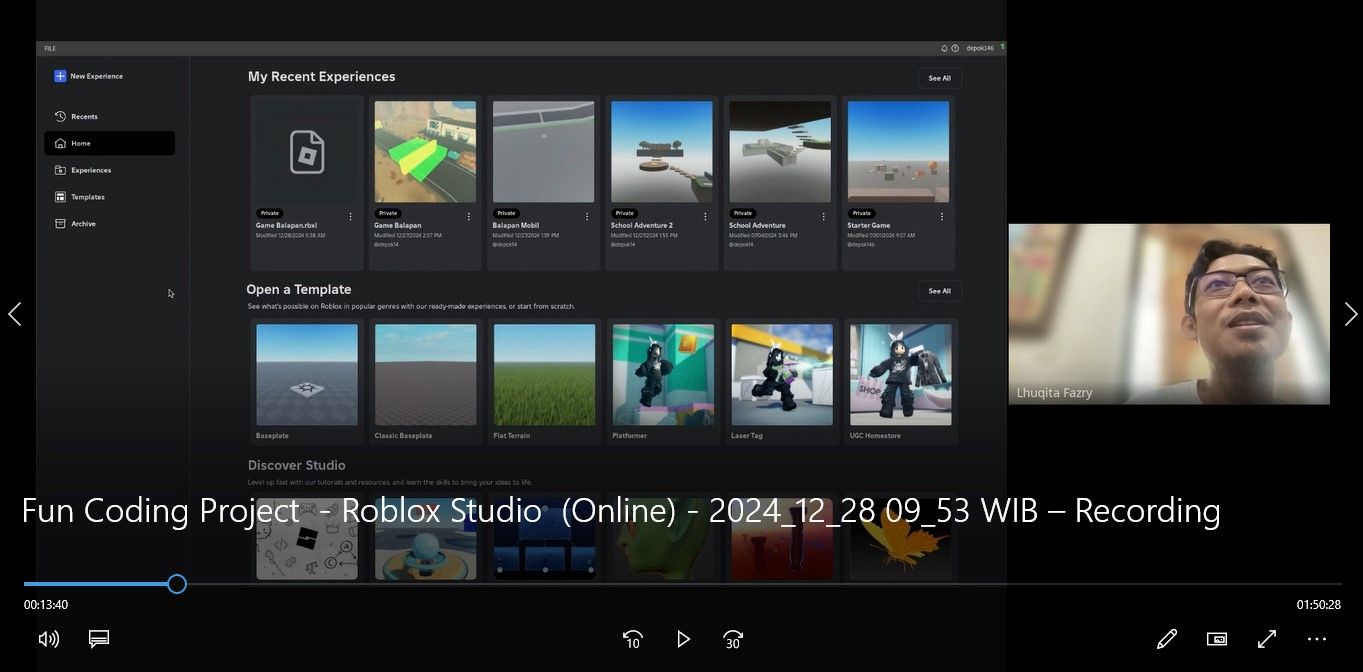This screenshot has width=1363, height=672.
Task: Click the 00:13:40 elapsed time label
Action: (x=46, y=605)
